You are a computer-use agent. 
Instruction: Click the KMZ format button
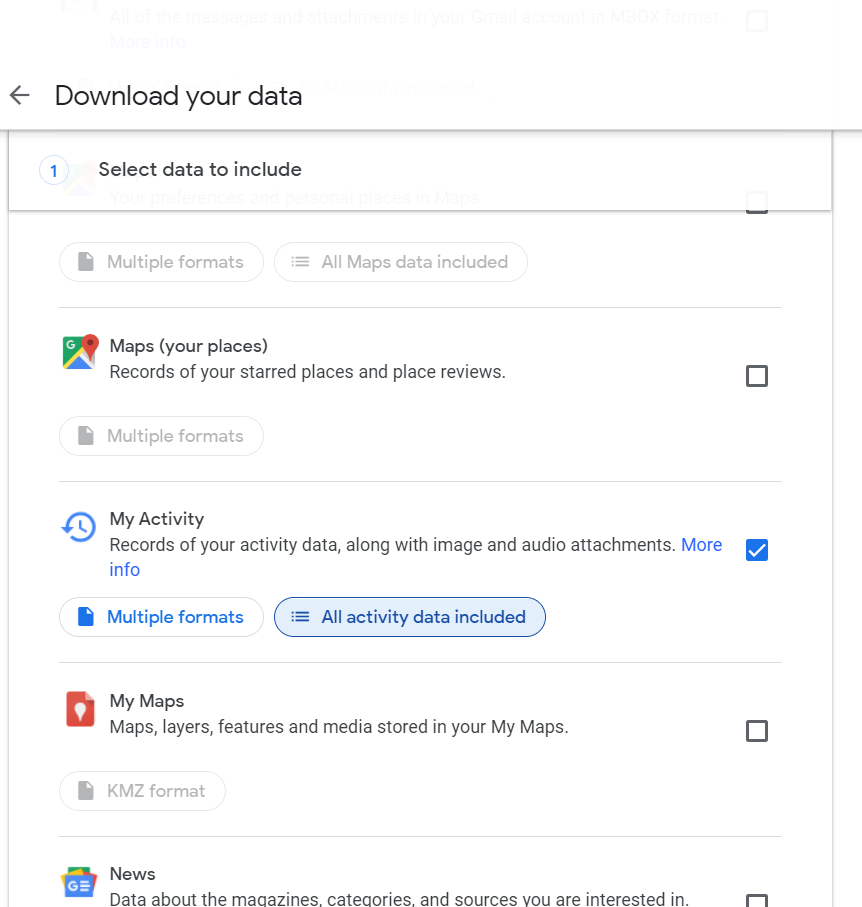click(143, 791)
